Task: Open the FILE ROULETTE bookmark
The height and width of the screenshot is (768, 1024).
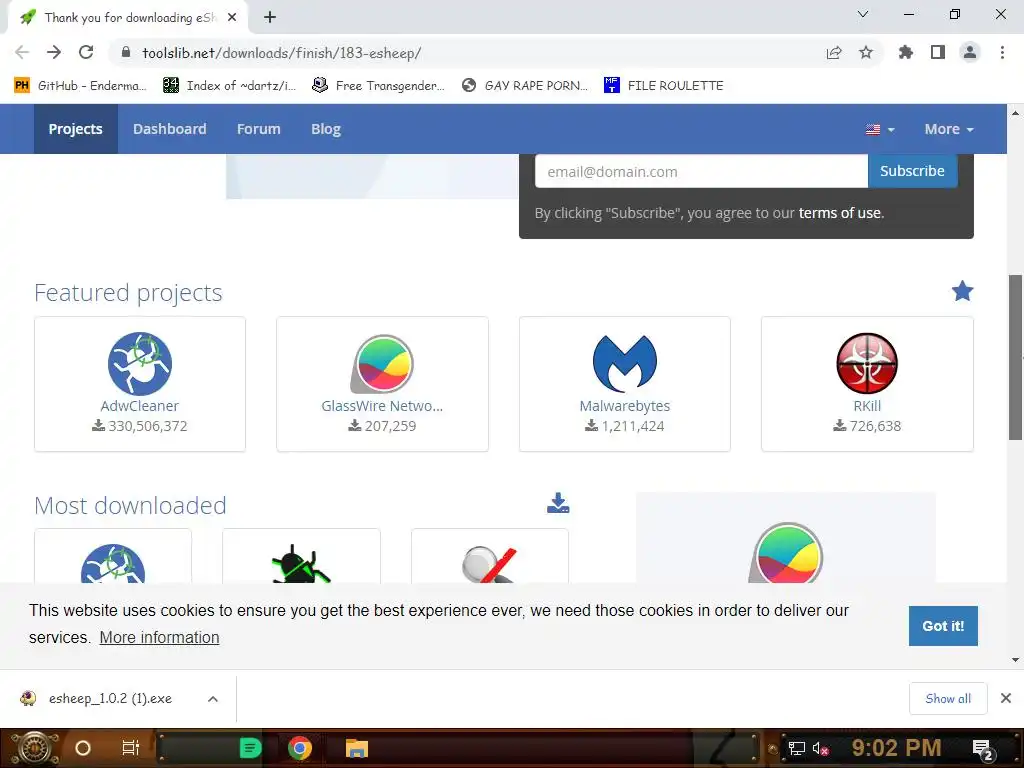Action: click(x=664, y=86)
